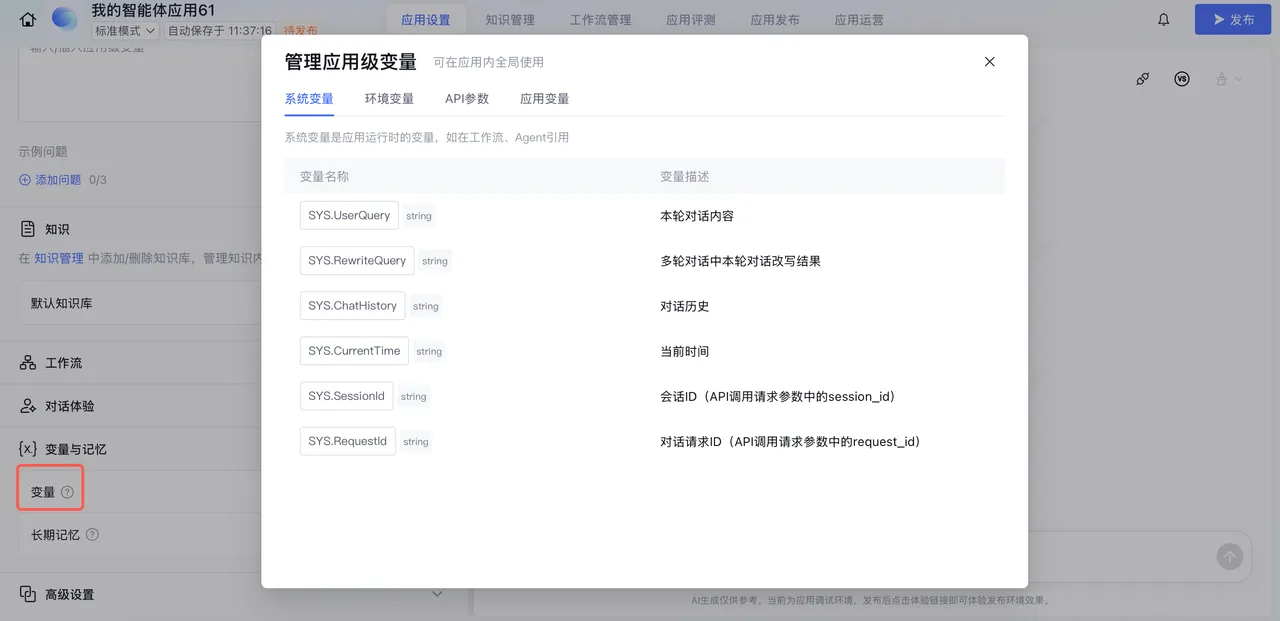Open dropdown beside the lock icon
This screenshot has height=621, width=1280.
(1239, 79)
